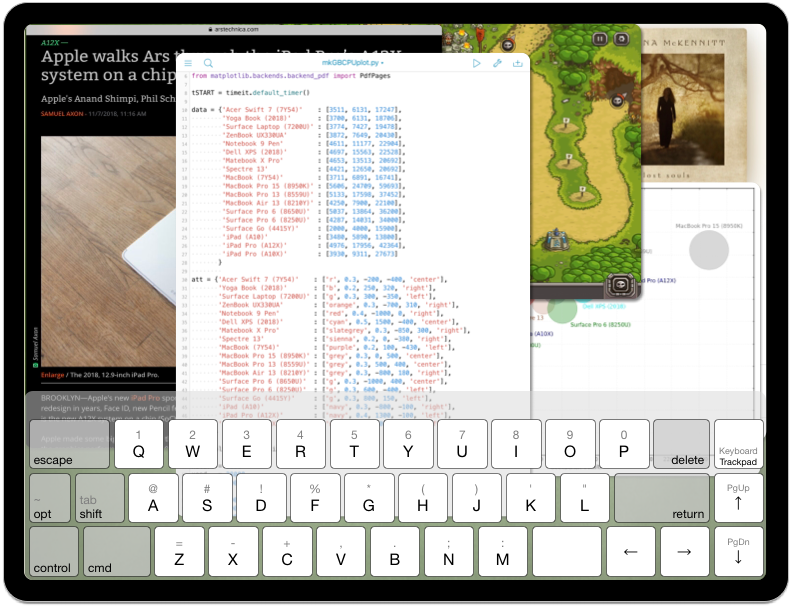Tap the share icon in code editor
This screenshot has width=794, height=608.
point(517,63)
